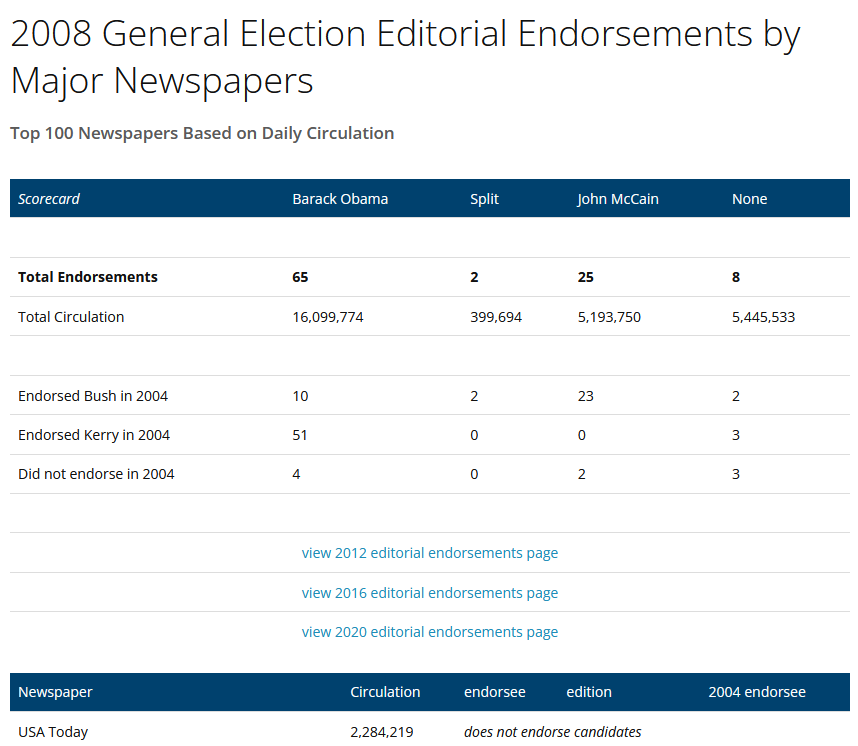858x746 pixels.
Task: Open the 2012 editorial endorsements page link
Action: click(429, 553)
